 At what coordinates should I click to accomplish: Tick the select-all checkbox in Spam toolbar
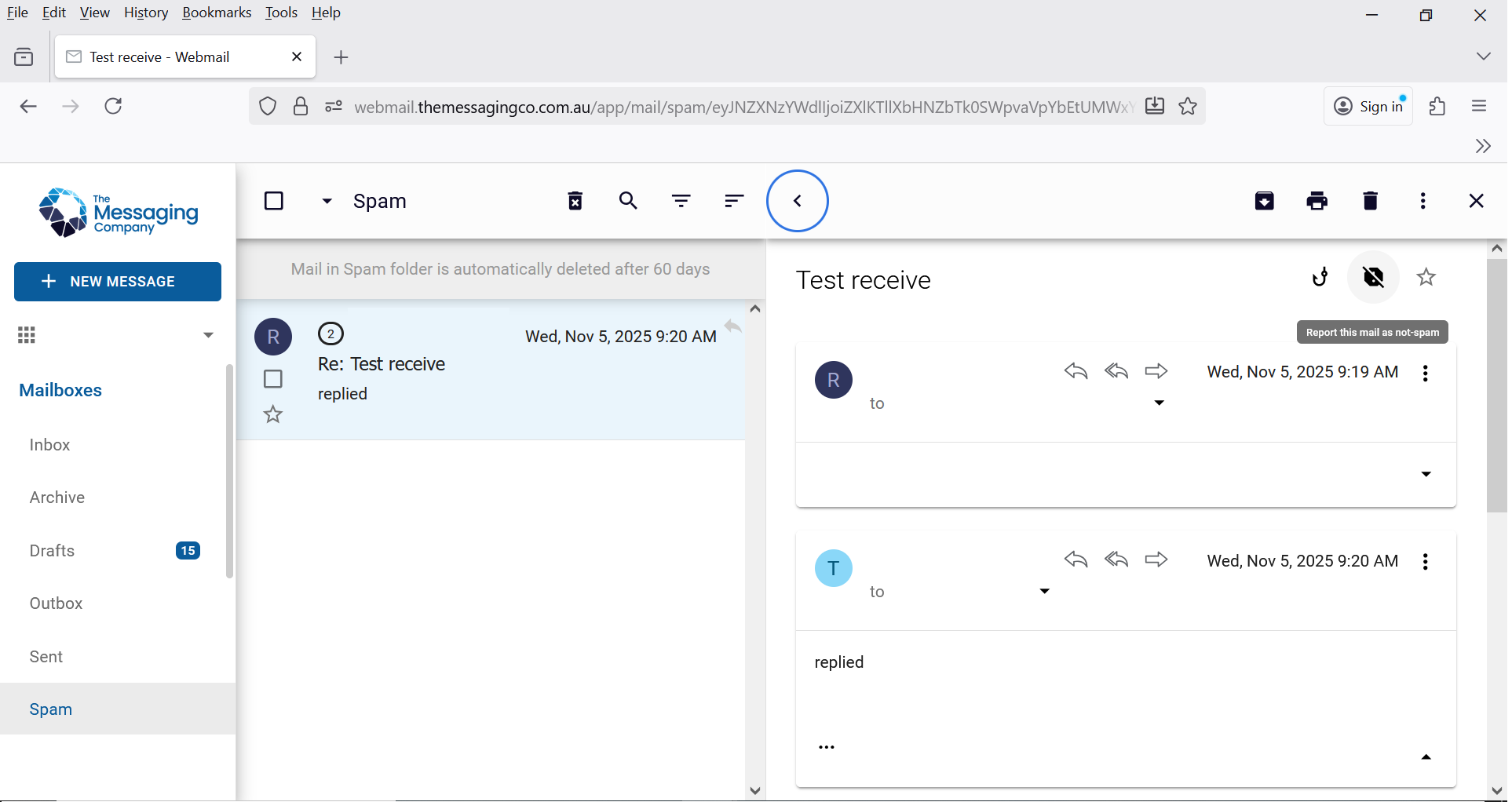(x=274, y=201)
